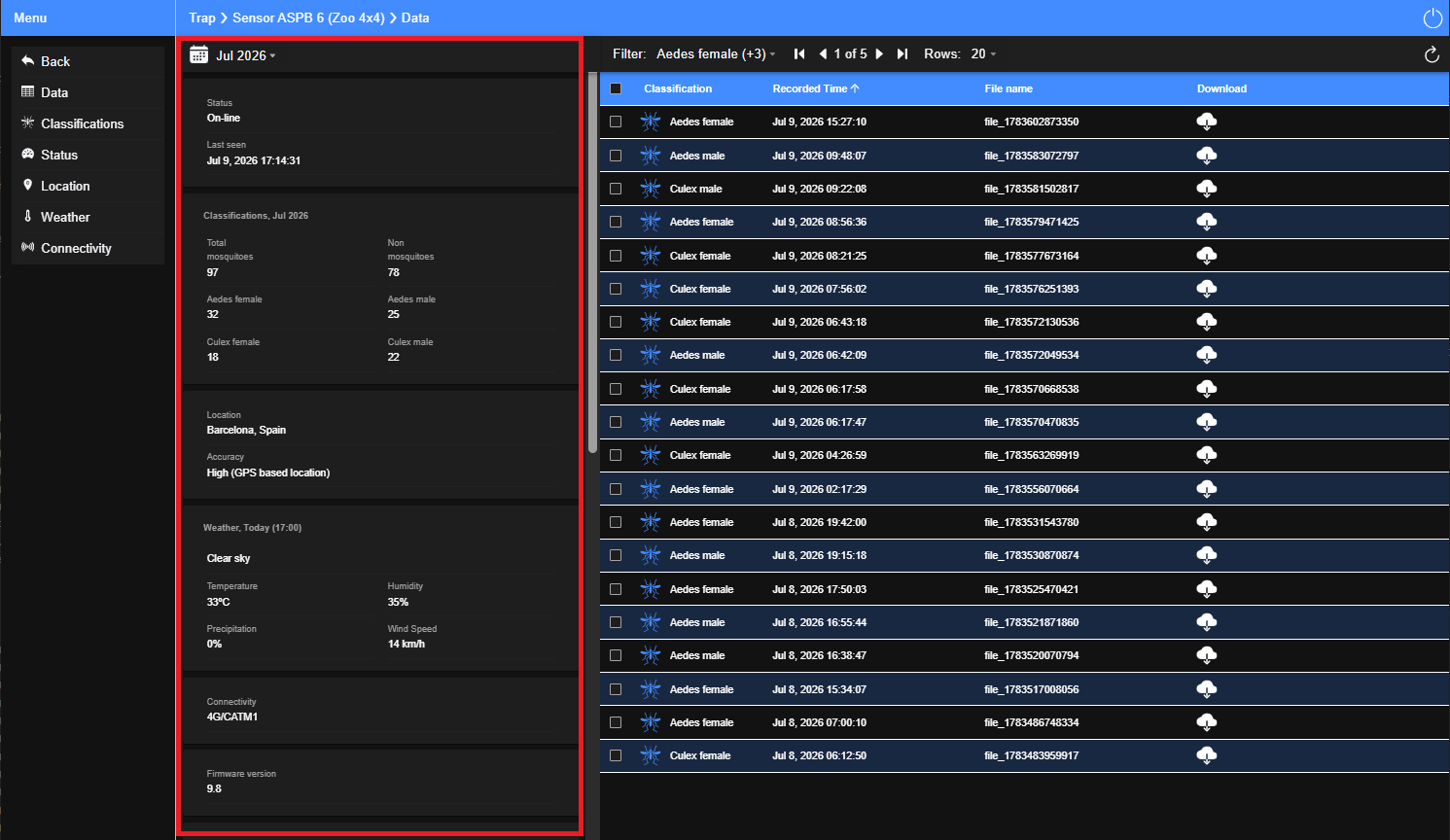This screenshot has width=1450, height=840.
Task: Open the Aedes female (+3) filter dropdown
Action: point(716,54)
